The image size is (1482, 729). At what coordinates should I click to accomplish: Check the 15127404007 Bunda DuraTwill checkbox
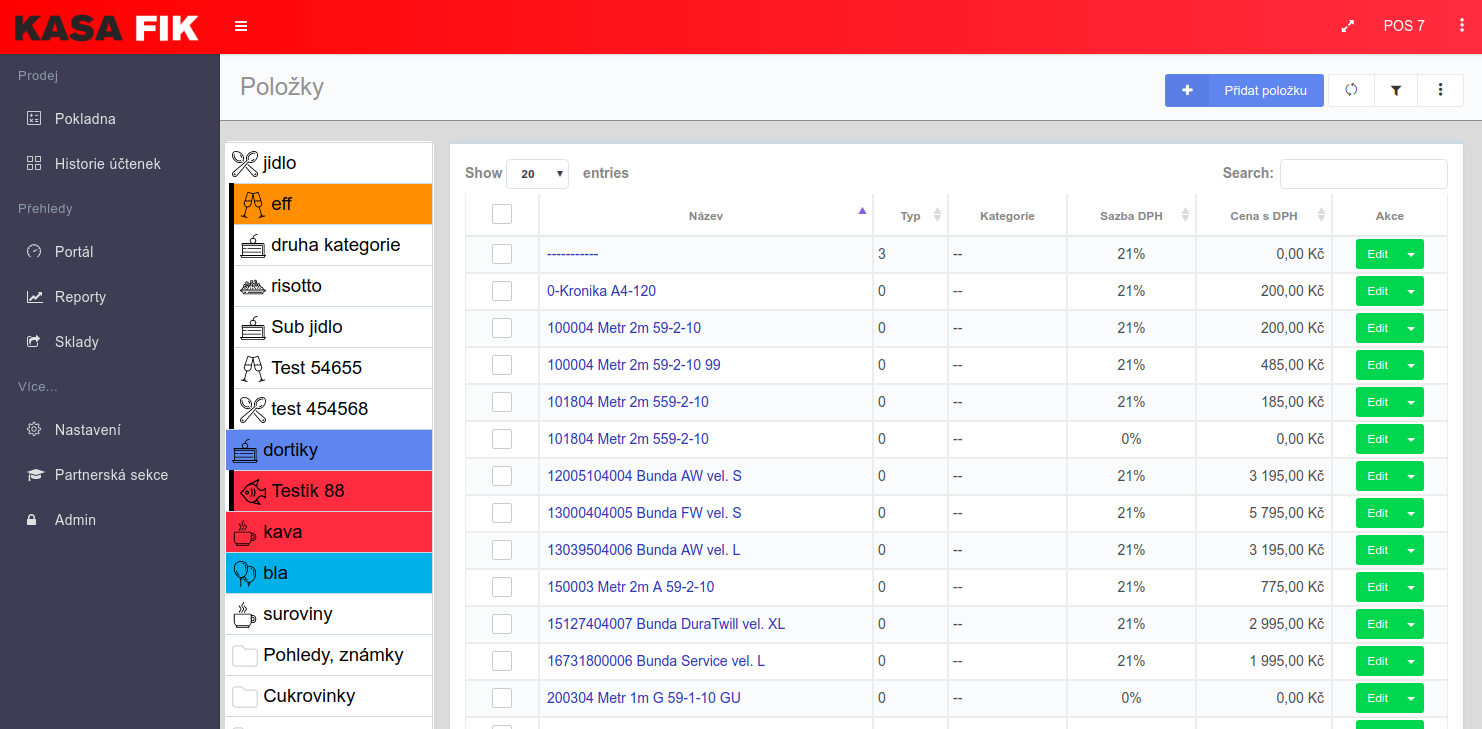tap(502, 624)
